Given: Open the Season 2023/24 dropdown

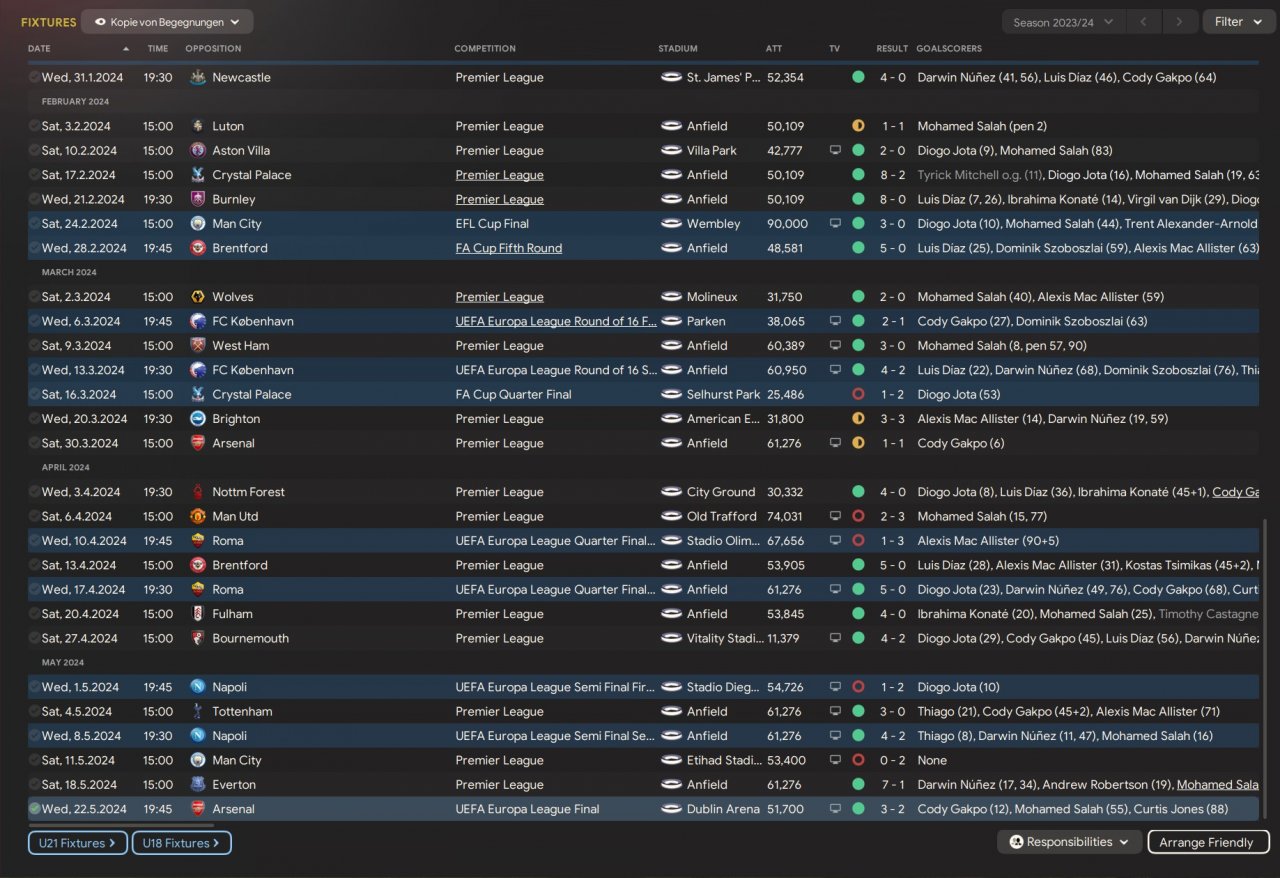Looking at the screenshot, I should point(1063,22).
